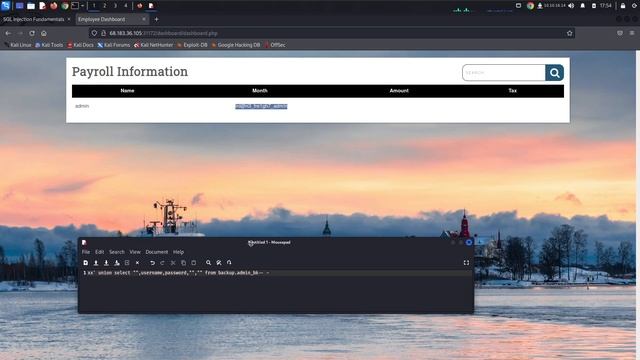Open the OffSec bookmark

[x=275, y=45]
